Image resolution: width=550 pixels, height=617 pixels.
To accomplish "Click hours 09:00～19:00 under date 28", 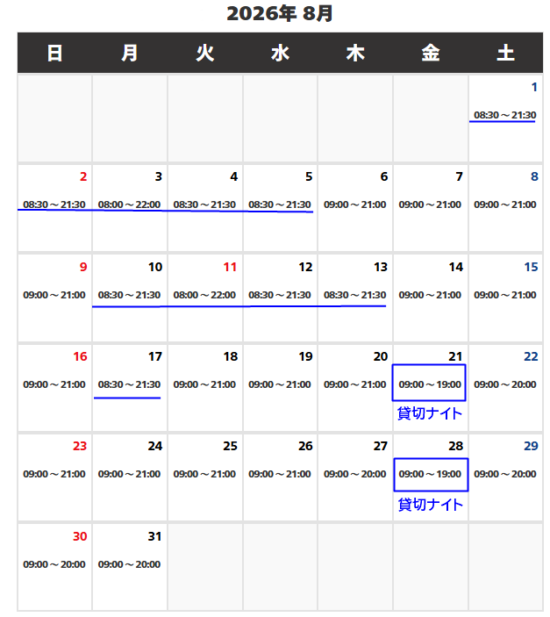I will 430,474.
